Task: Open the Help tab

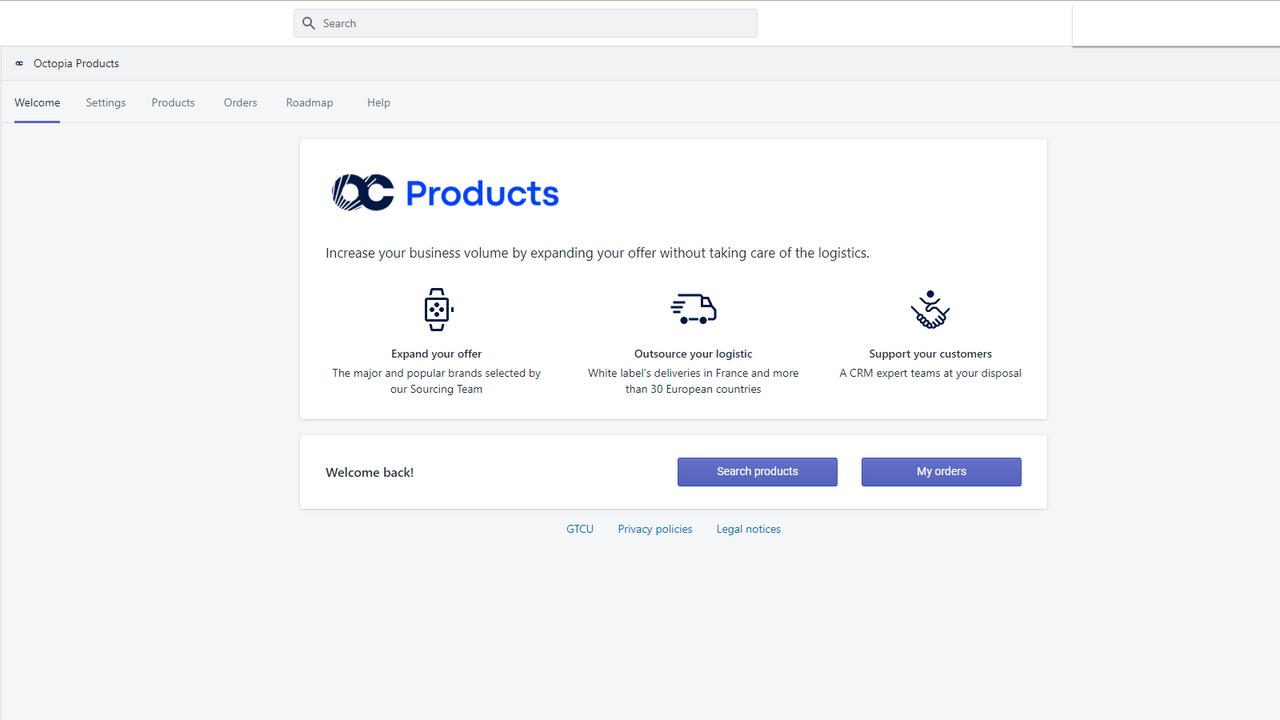Action: (379, 103)
